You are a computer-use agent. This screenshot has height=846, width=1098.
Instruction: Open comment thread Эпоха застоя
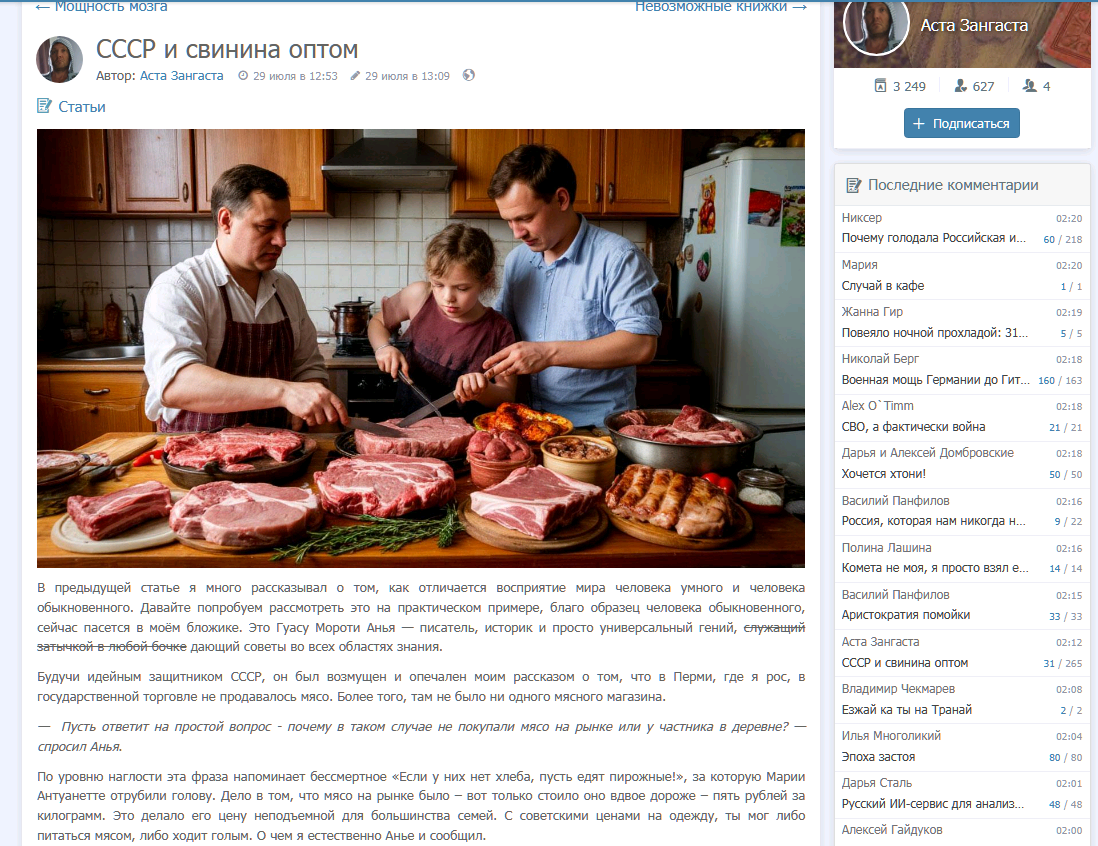[878, 757]
